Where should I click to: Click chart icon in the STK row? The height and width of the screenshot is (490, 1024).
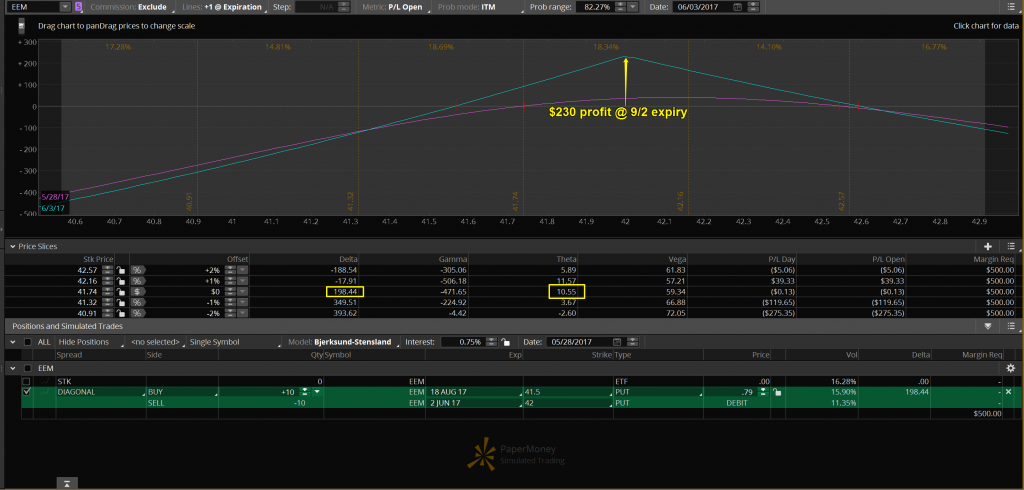click(44, 381)
